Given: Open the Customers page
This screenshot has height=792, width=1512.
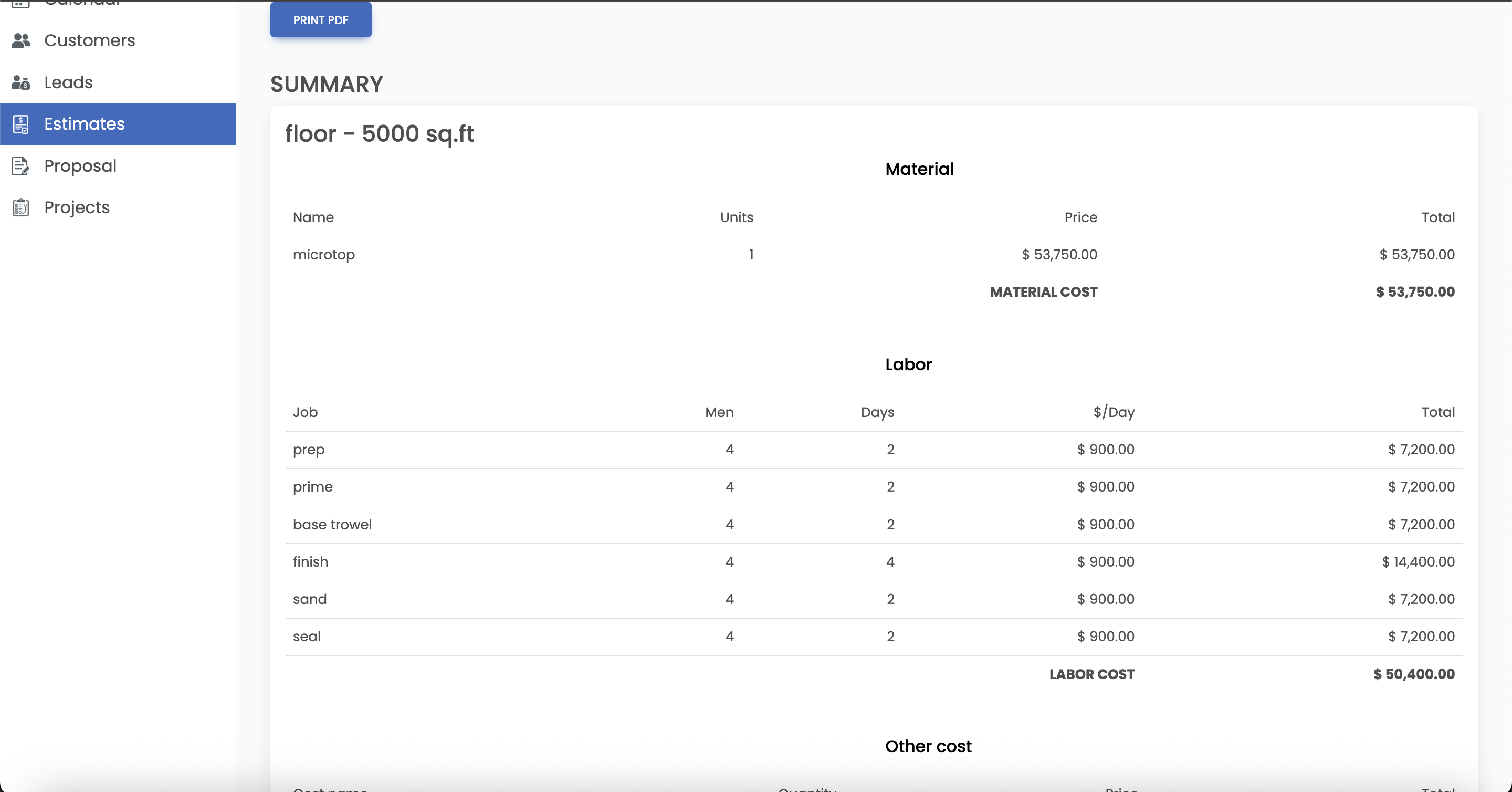Looking at the screenshot, I should 89,40.
